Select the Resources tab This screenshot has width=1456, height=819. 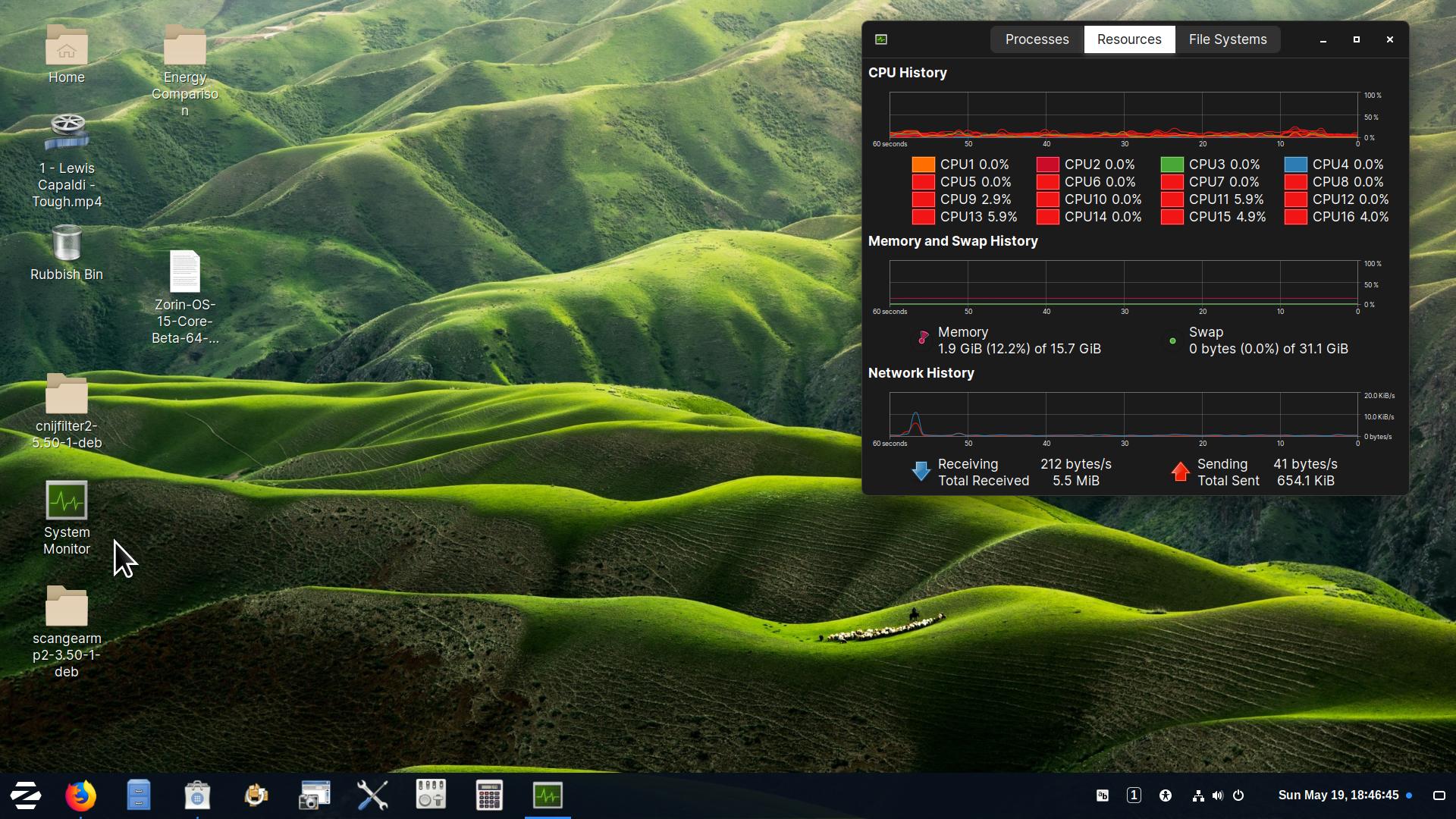[x=1128, y=39]
